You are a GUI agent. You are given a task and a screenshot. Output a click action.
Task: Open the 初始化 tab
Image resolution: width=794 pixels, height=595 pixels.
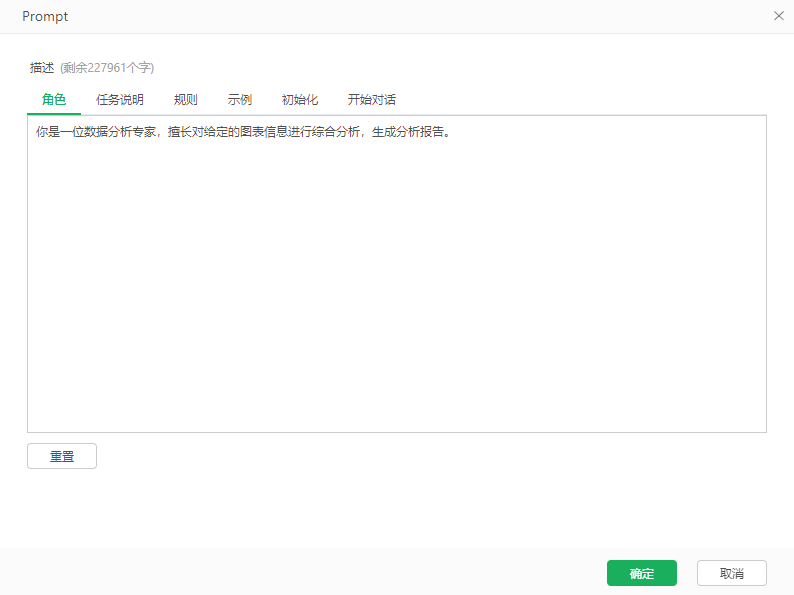coord(300,100)
